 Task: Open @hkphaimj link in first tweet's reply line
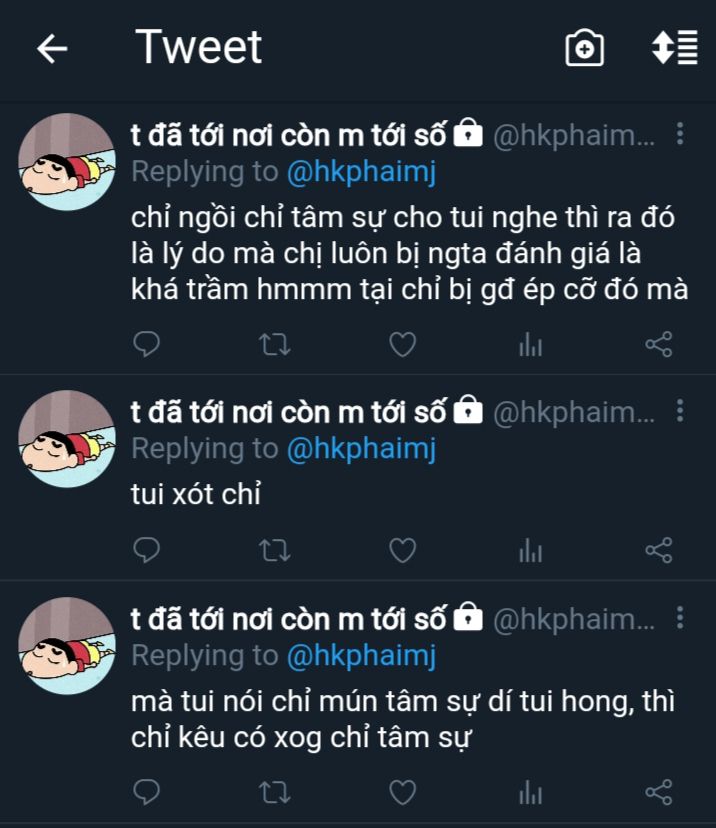click(x=361, y=172)
